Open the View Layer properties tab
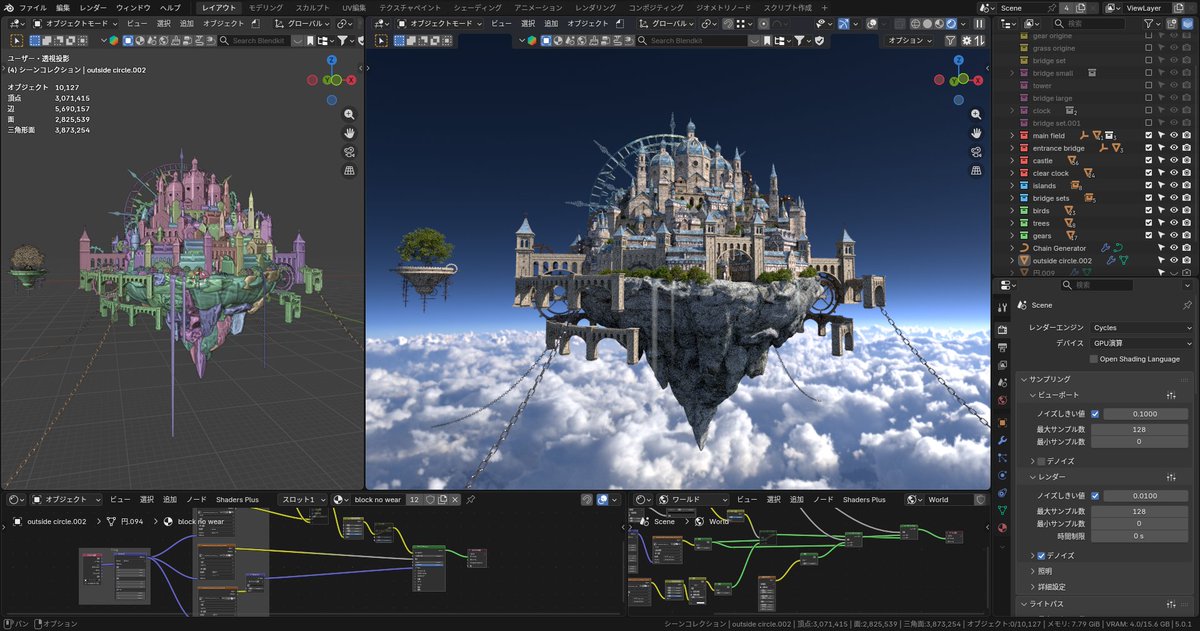Image resolution: width=1200 pixels, height=631 pixels. pyautogui.click(x=1002, y=365)
